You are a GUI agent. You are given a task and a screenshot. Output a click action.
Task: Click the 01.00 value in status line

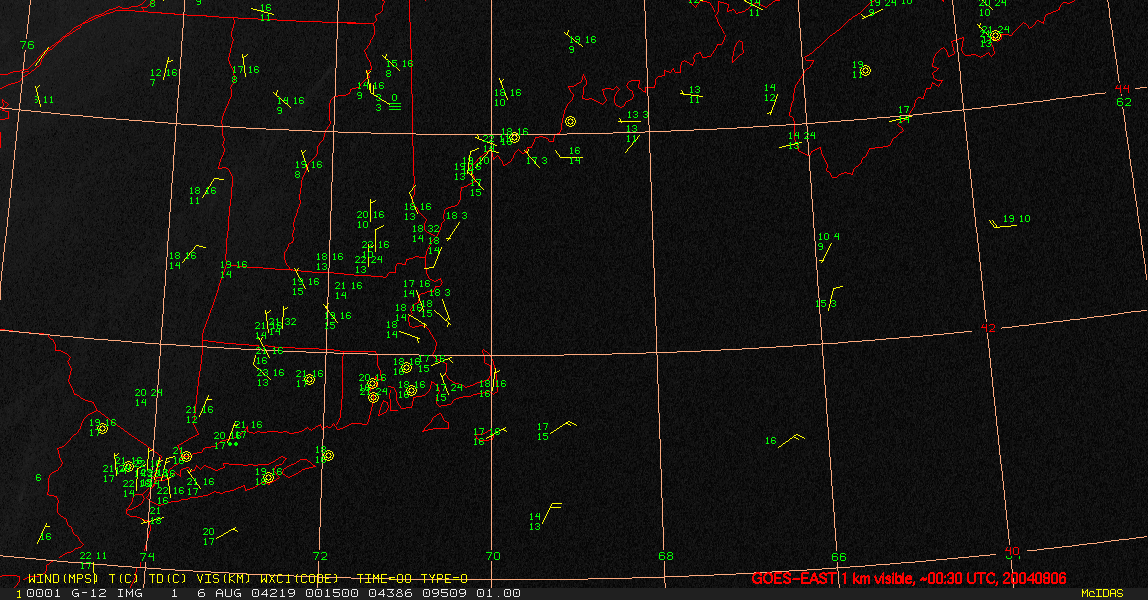point(499,593)
